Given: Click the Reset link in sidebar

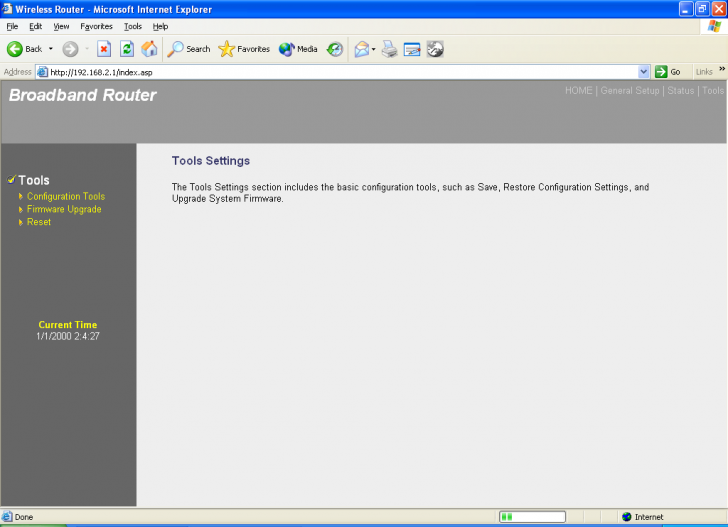Looking at the screenshot, I should (x=39, y=222).
